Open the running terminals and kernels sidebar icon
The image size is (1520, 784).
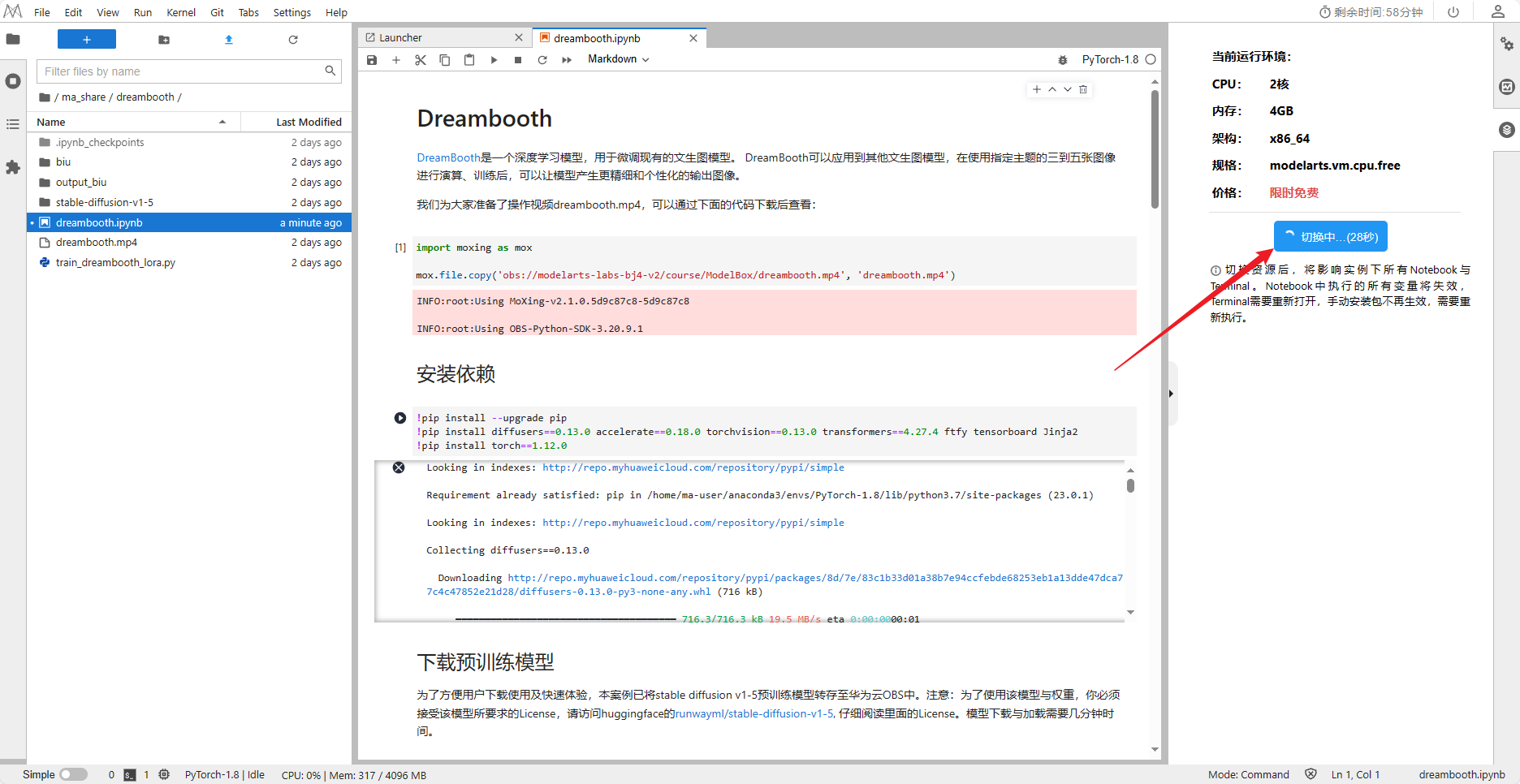point(13,81)
